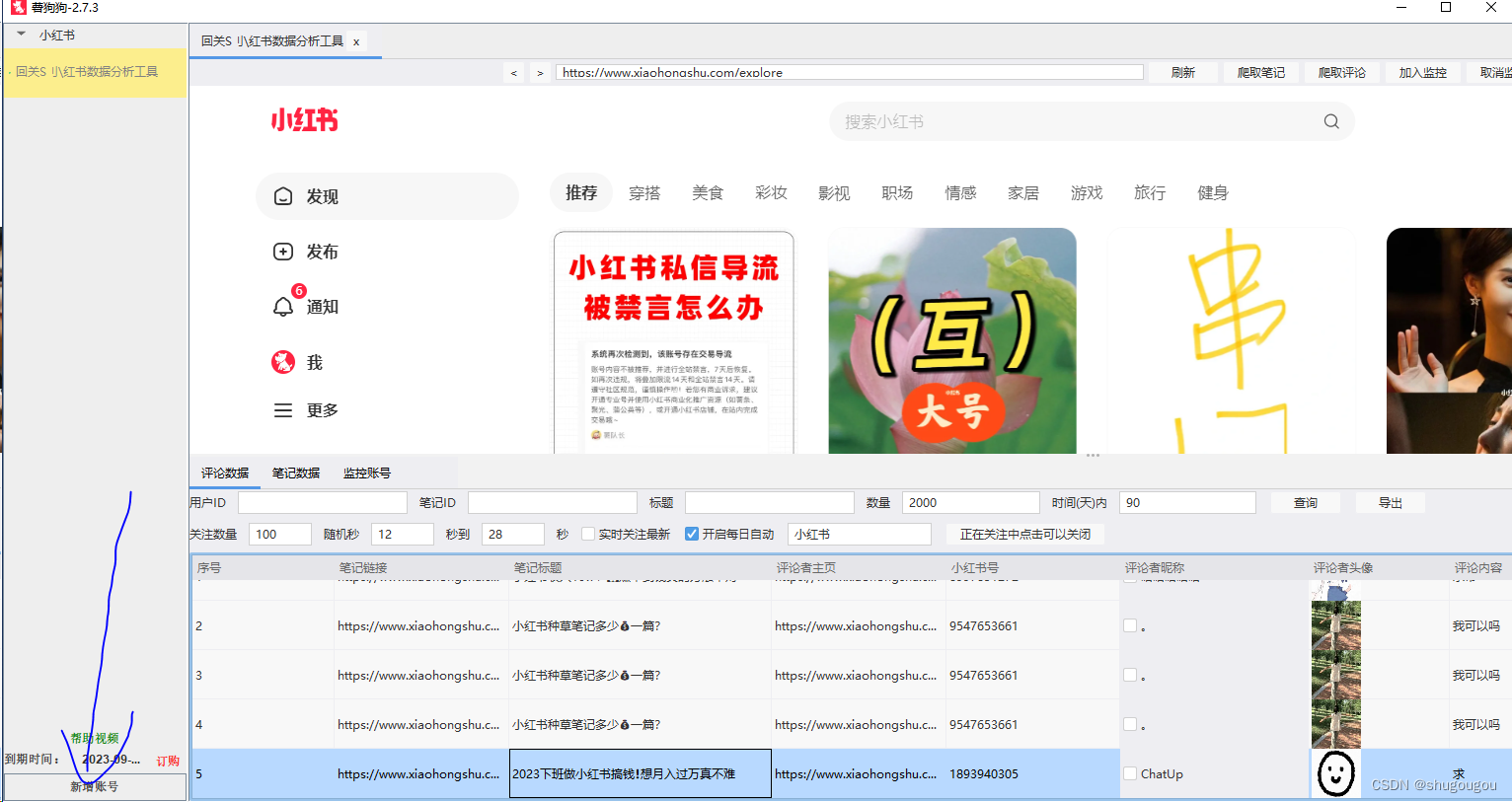Go back with the < browser button
This screenshot has width=1512, height=802.
[x=513, y=73]
